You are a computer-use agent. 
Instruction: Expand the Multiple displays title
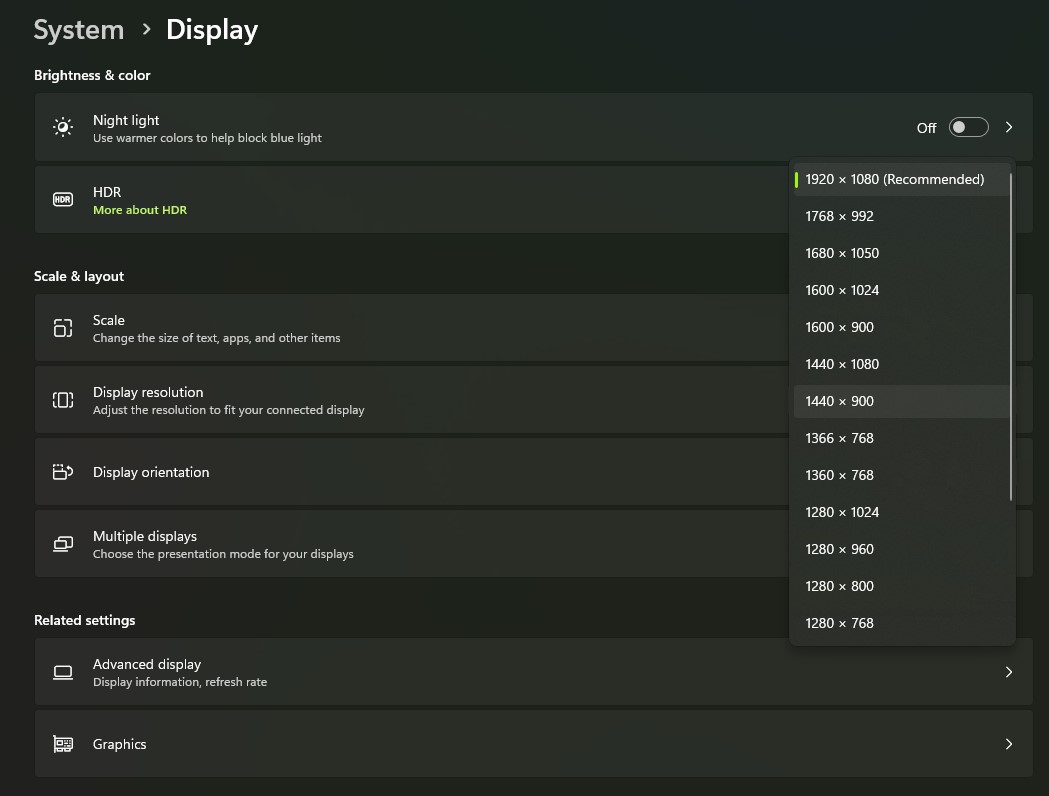pos(145,536)
